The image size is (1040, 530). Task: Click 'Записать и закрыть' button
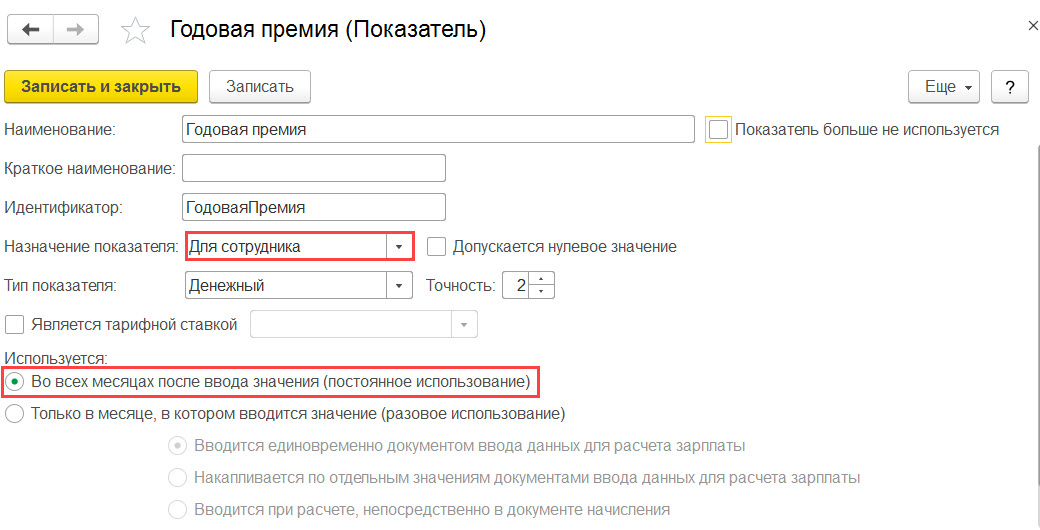[x=101, y=87]
